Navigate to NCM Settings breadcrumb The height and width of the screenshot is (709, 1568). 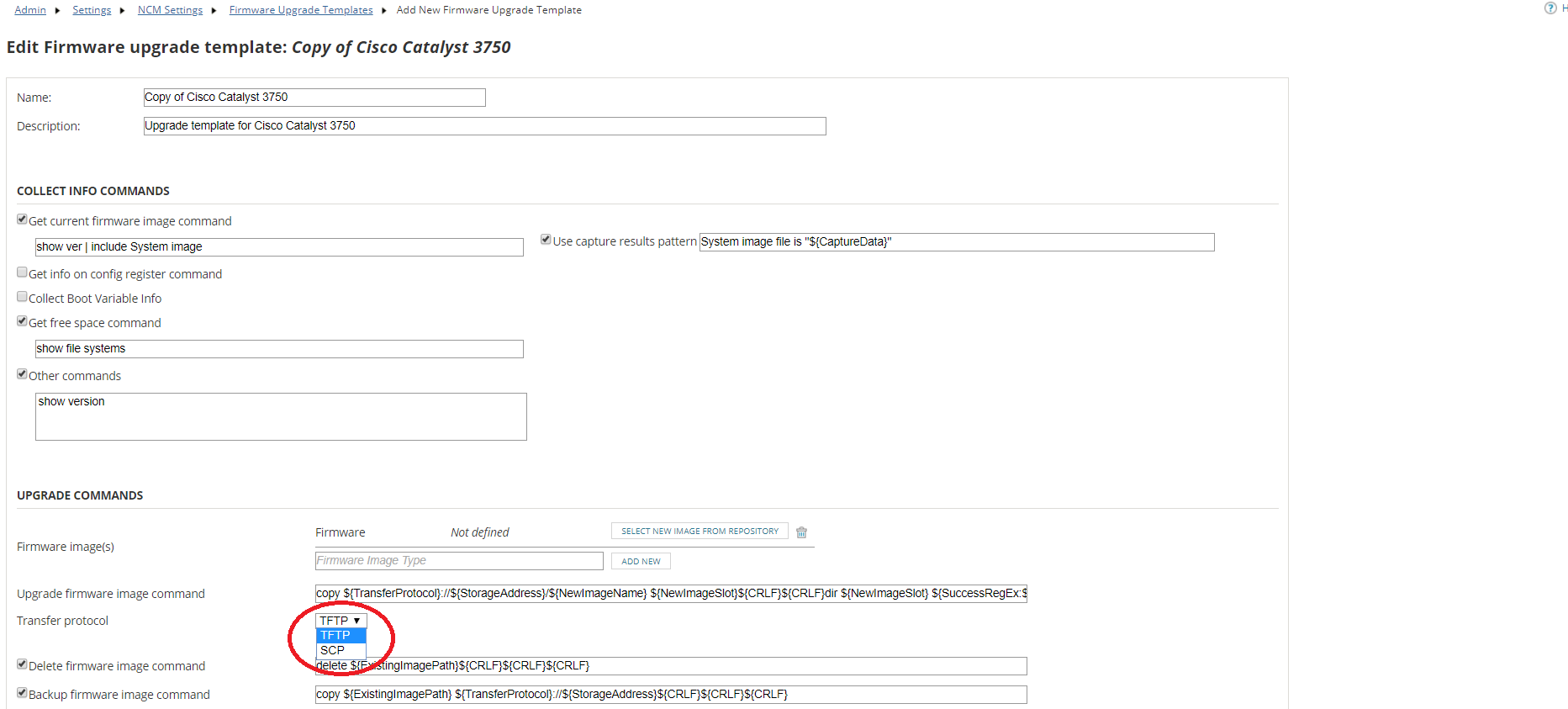tap(170, 10)
